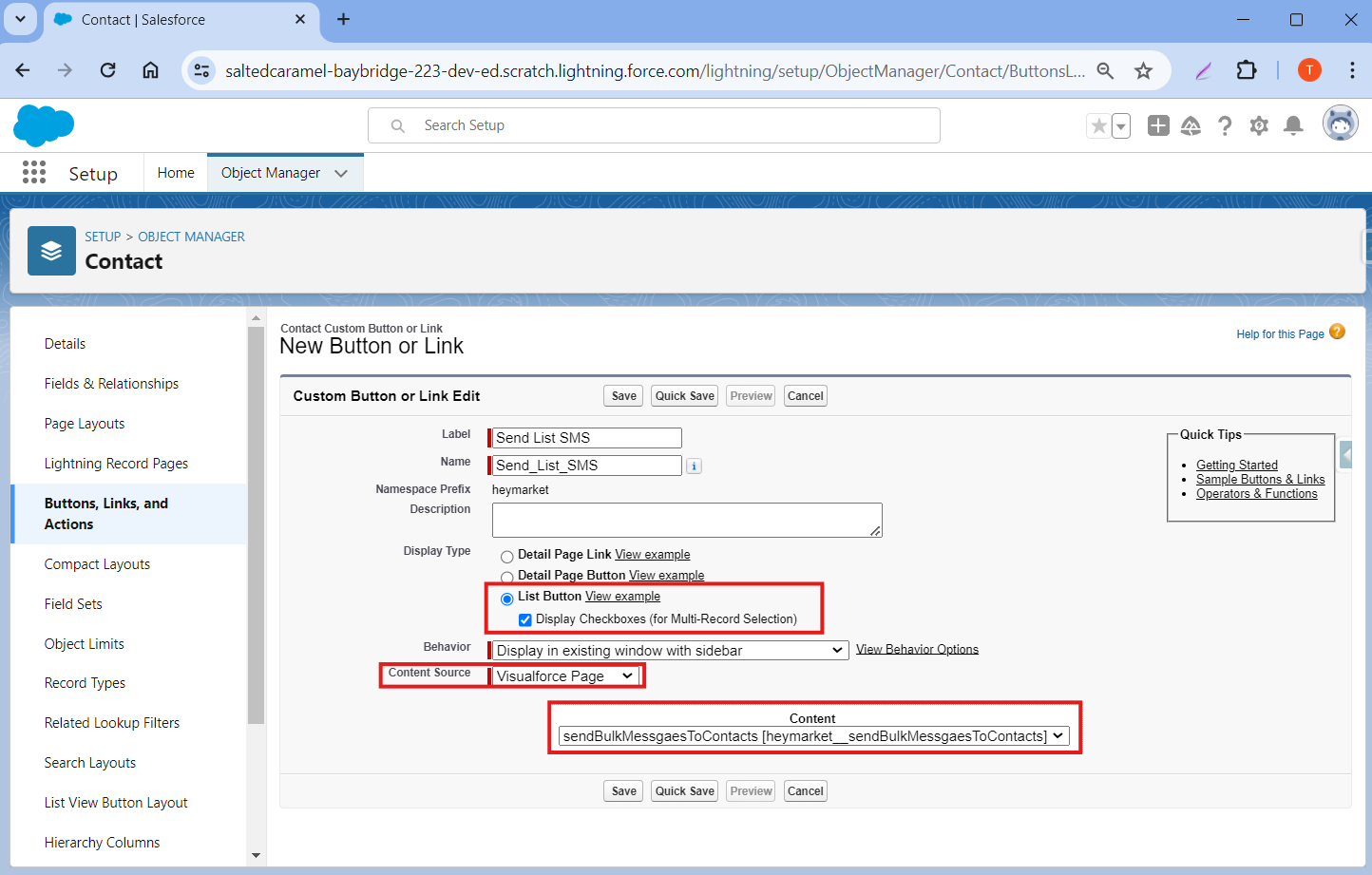Open the Content Source dropdown

click(565, 676)
